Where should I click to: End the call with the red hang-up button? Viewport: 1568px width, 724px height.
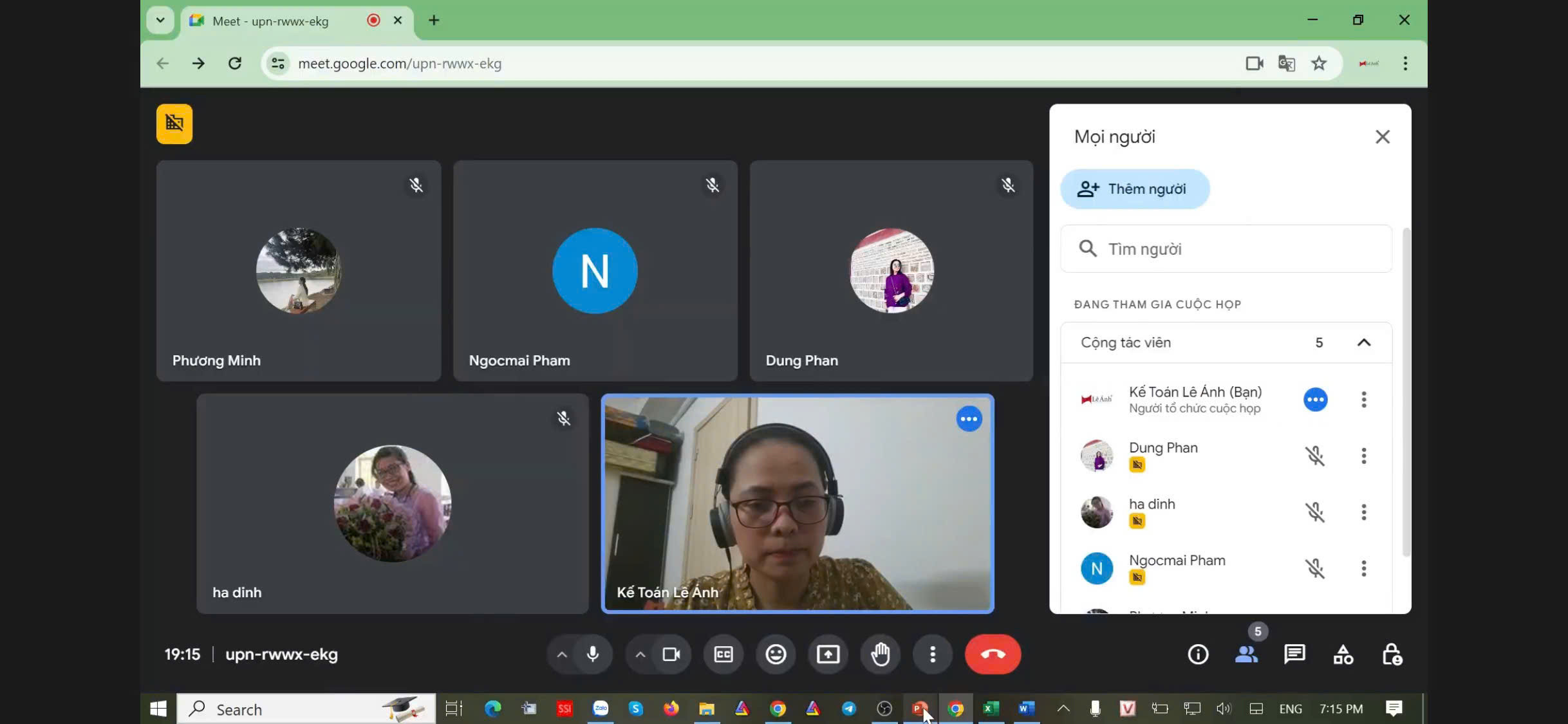993,654
